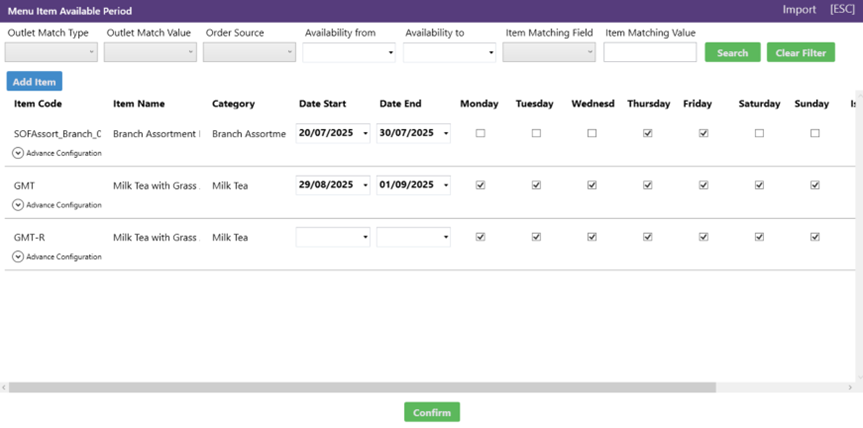Uncheck Thursday for SOFAssort_Branch item

pos(648,133)
